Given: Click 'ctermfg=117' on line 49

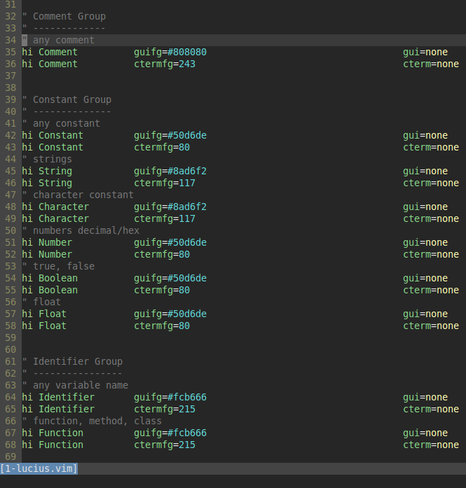Looking at the screenshot, I should click(x=165, y=219).
